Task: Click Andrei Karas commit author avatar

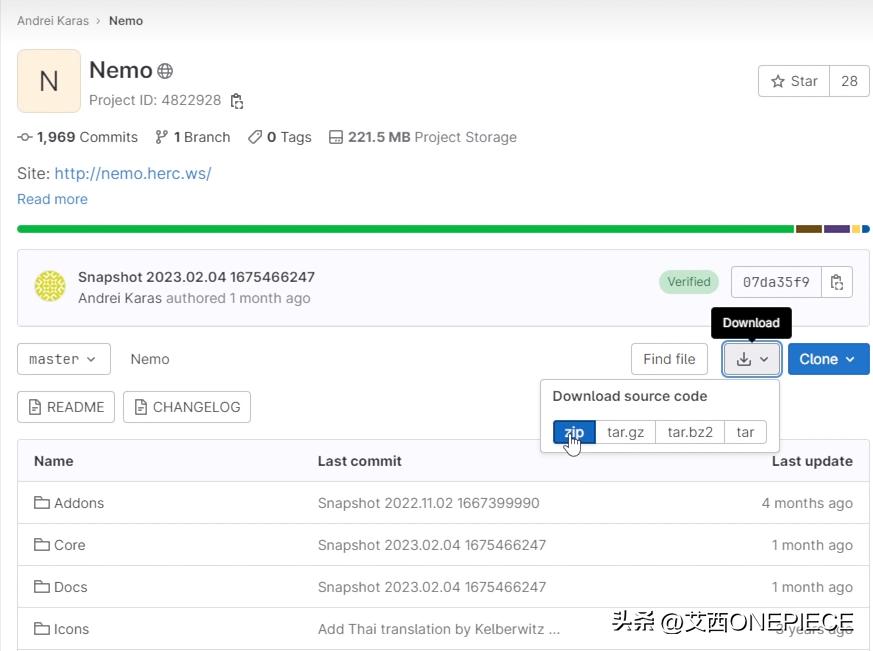Action: (50, 286)
